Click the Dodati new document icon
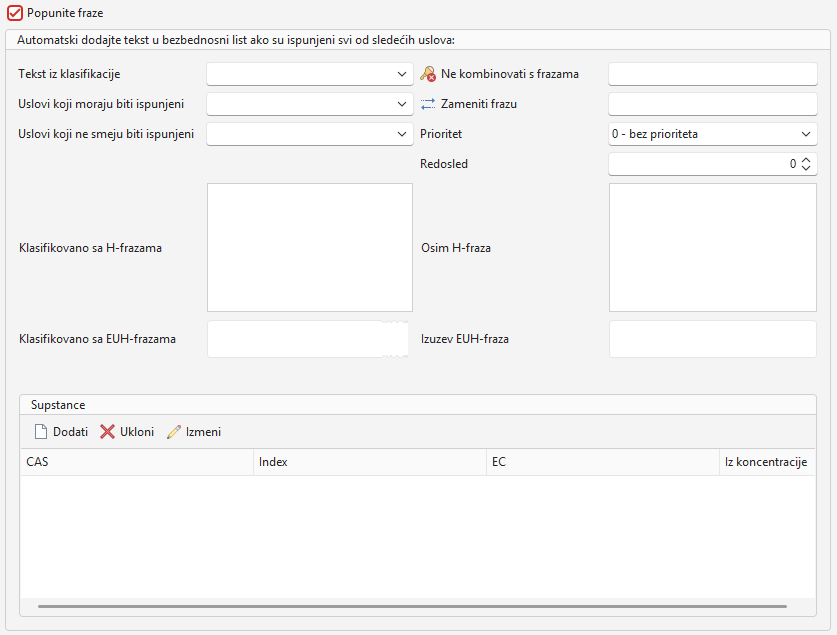837x635 pixels. click(41, 432)
